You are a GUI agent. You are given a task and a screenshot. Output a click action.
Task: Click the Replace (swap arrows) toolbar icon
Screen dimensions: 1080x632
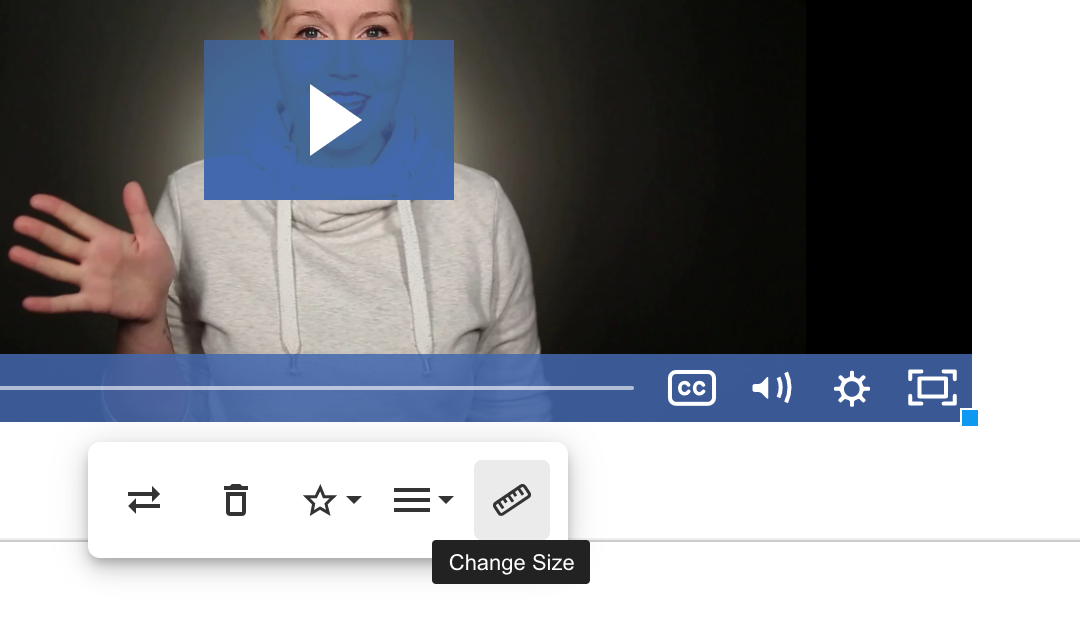click(144, 500)
